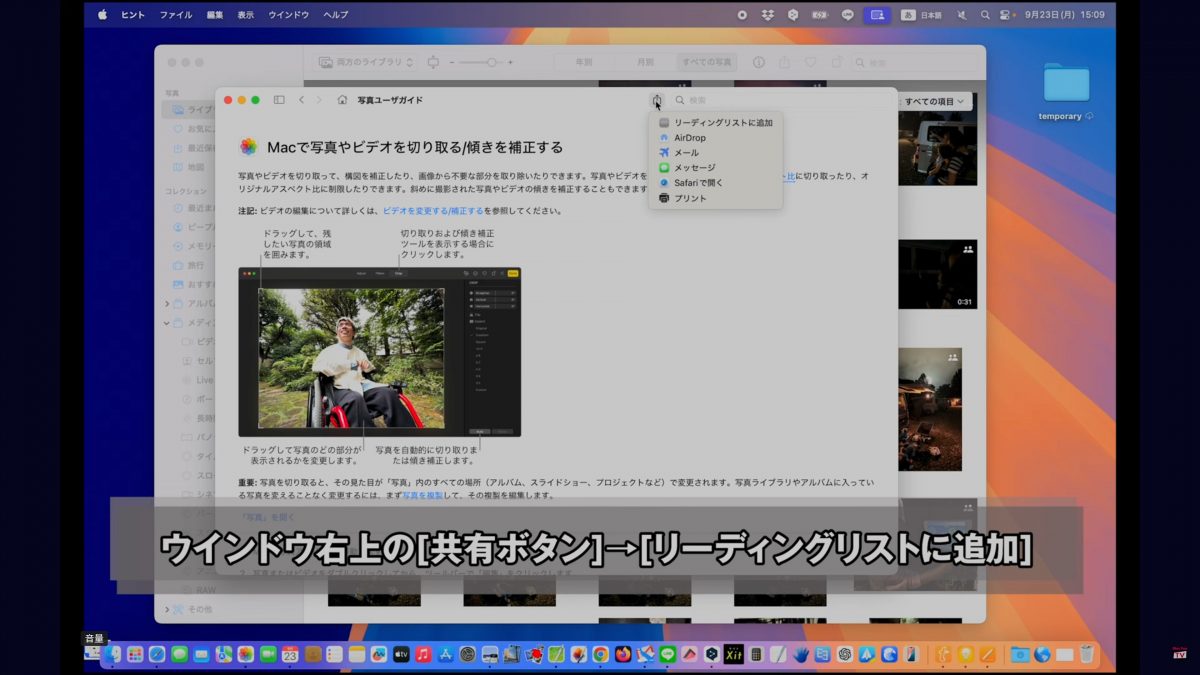Open Firefox from the Dock
The image size is (1200, 675).
(x=623, y=654)
